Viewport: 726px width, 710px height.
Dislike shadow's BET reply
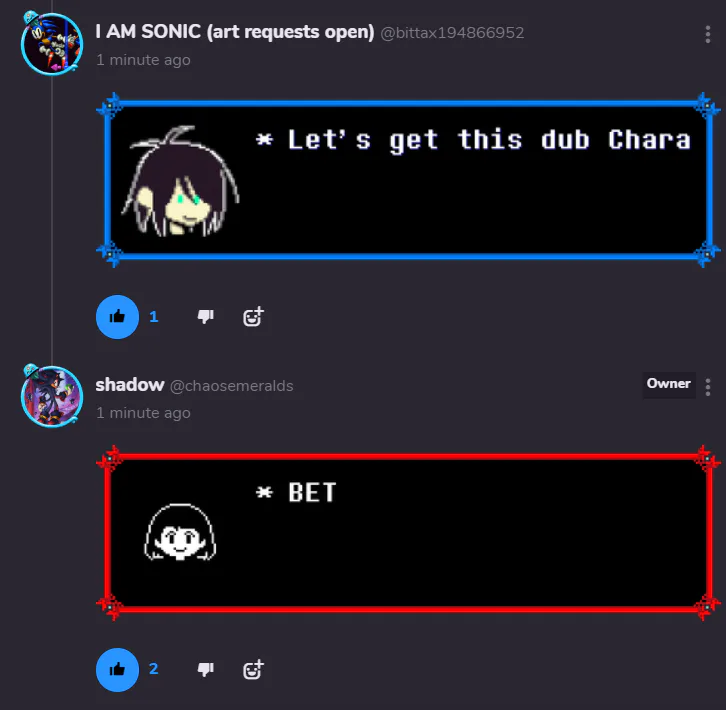(206, 670)
